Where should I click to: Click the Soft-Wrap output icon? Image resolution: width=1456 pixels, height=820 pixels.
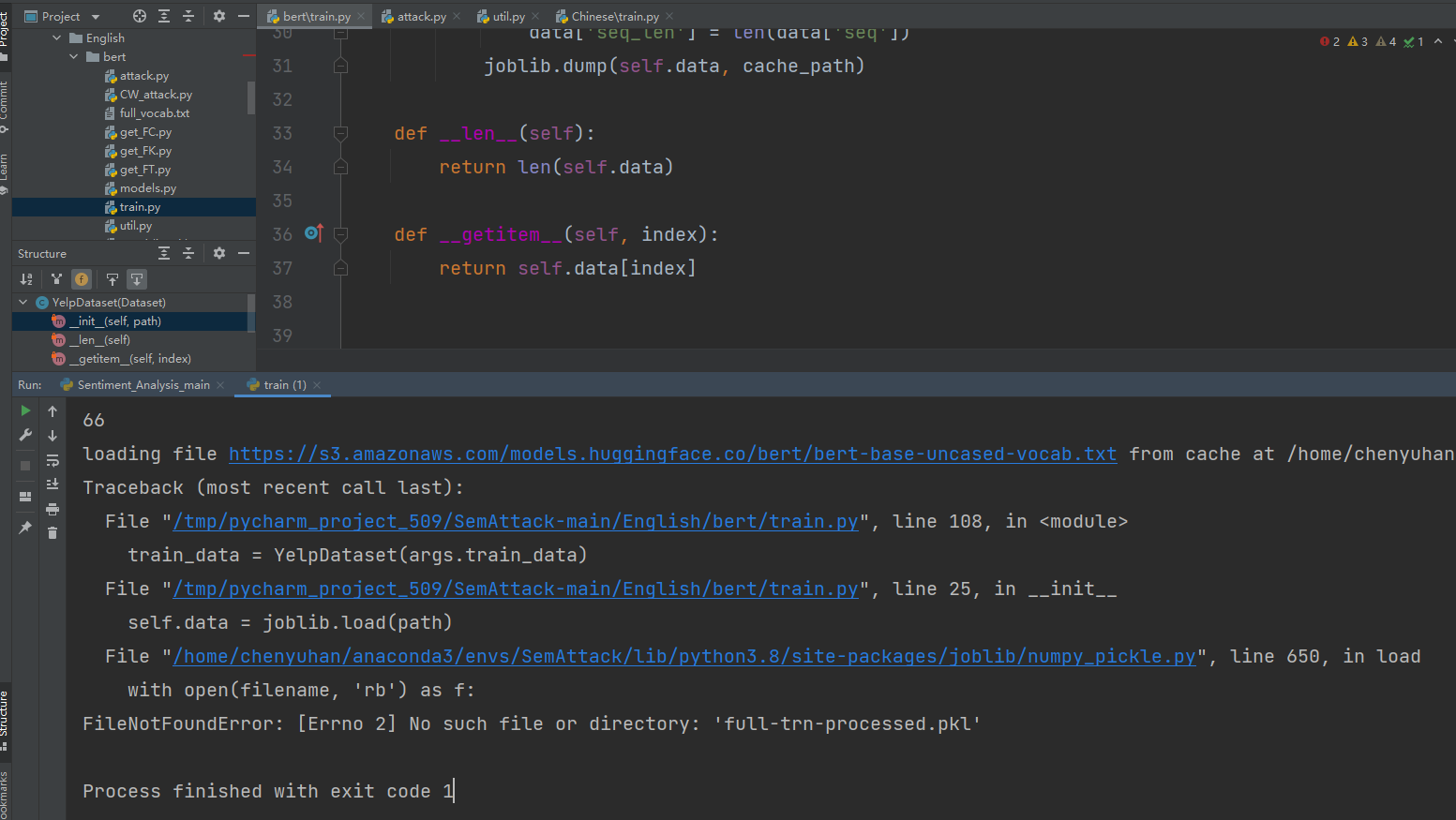(x=53, y=462)
